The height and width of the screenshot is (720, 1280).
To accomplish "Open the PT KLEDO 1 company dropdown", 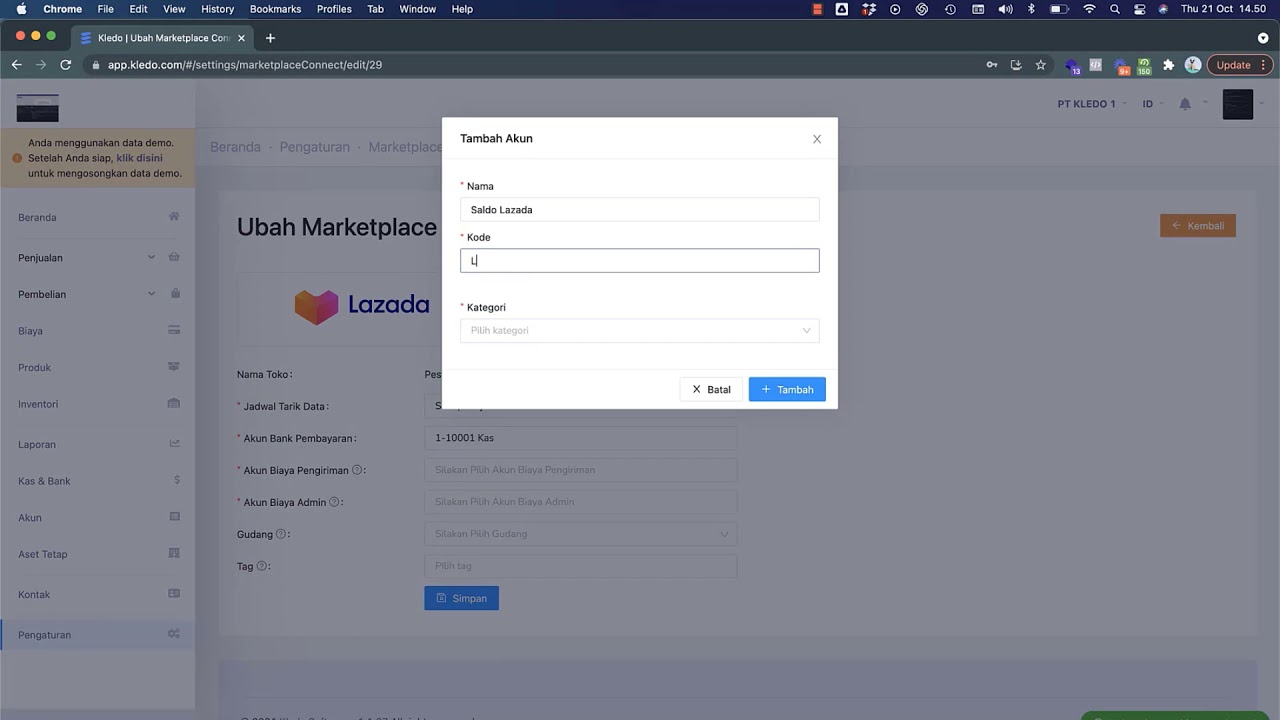I will pyautogui.click(x=1092, y=104).
